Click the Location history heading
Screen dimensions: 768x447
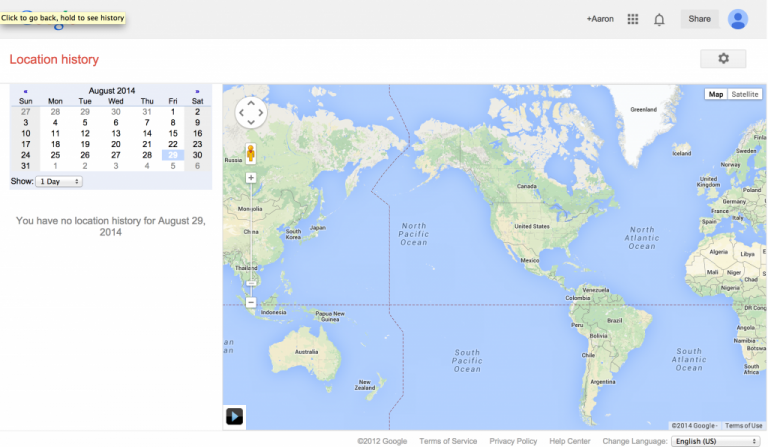coord(54,59)
